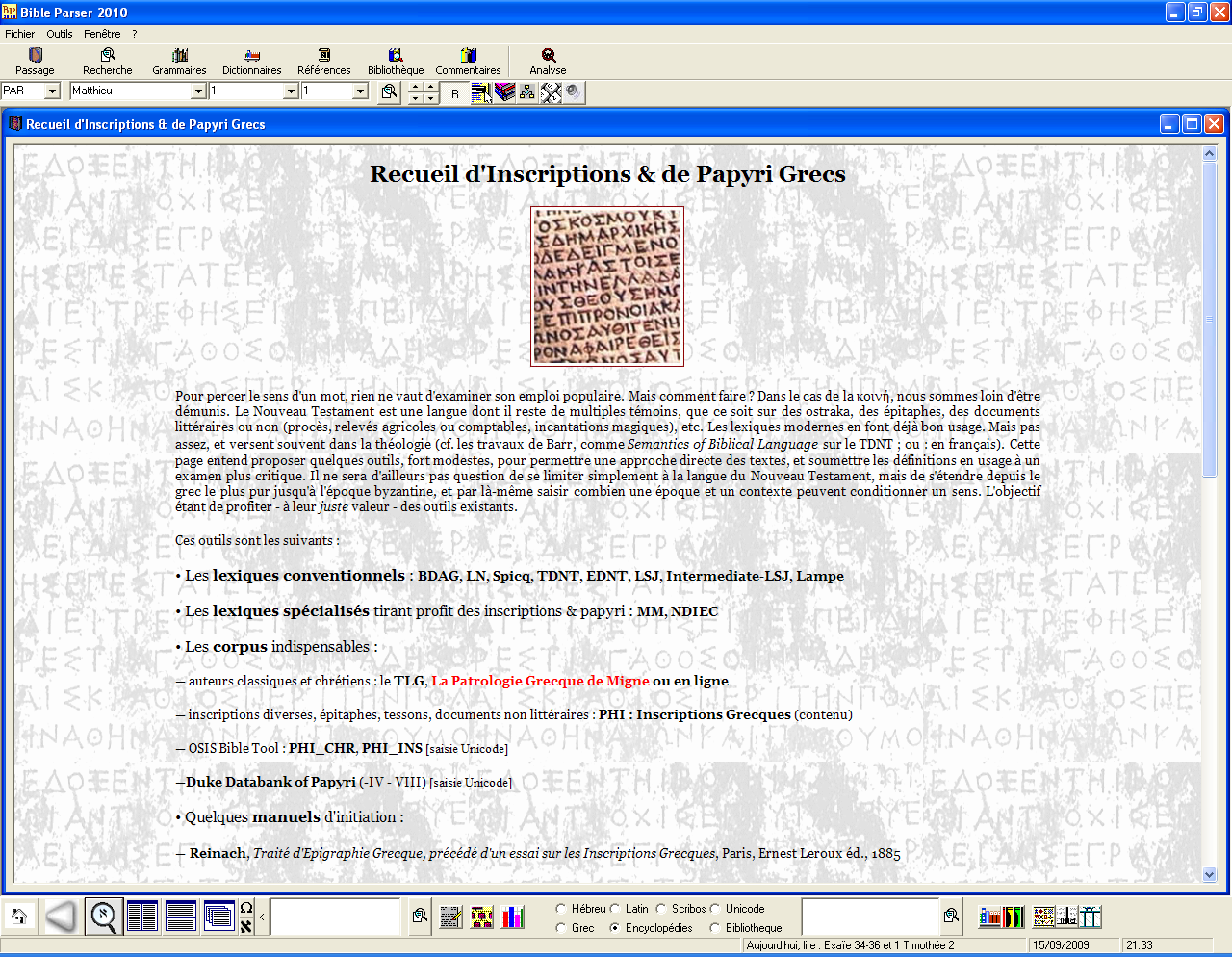This screenshot has width=1232, height=957.
Task: Click the magnifier search icon beside verse dropdown
Action: (389, 91)
